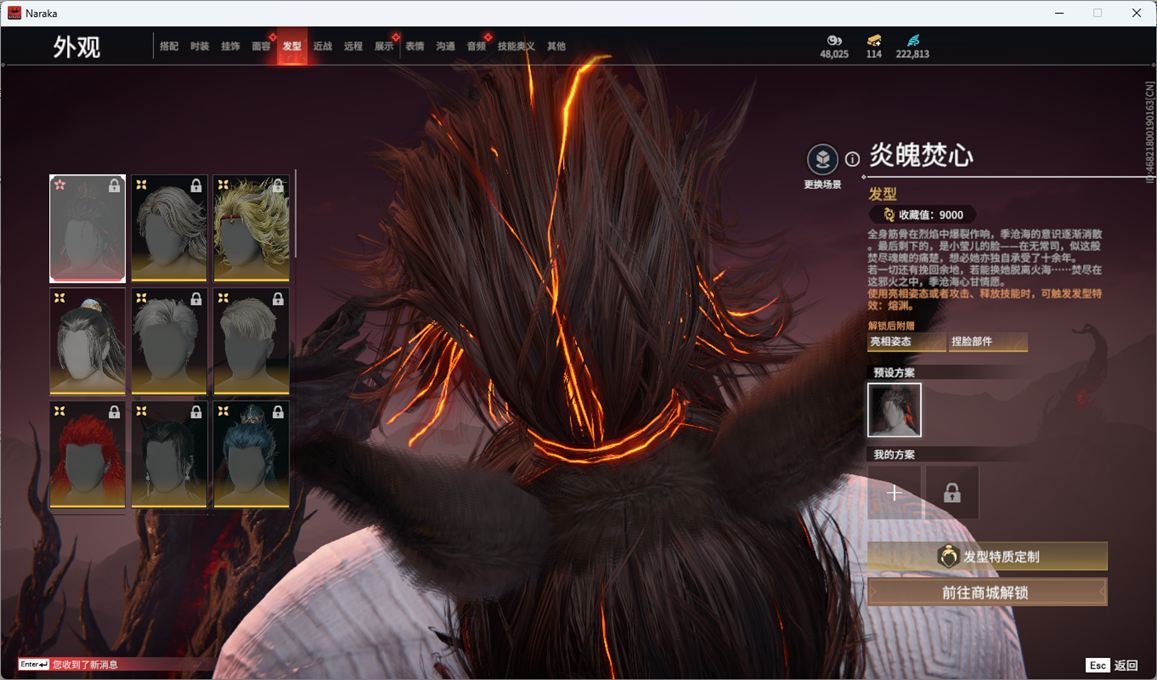The height and width of the screenshot is (680, 1157).
Task: Click the hairstyle list scrollbar
Action: (x=295, y=214)
